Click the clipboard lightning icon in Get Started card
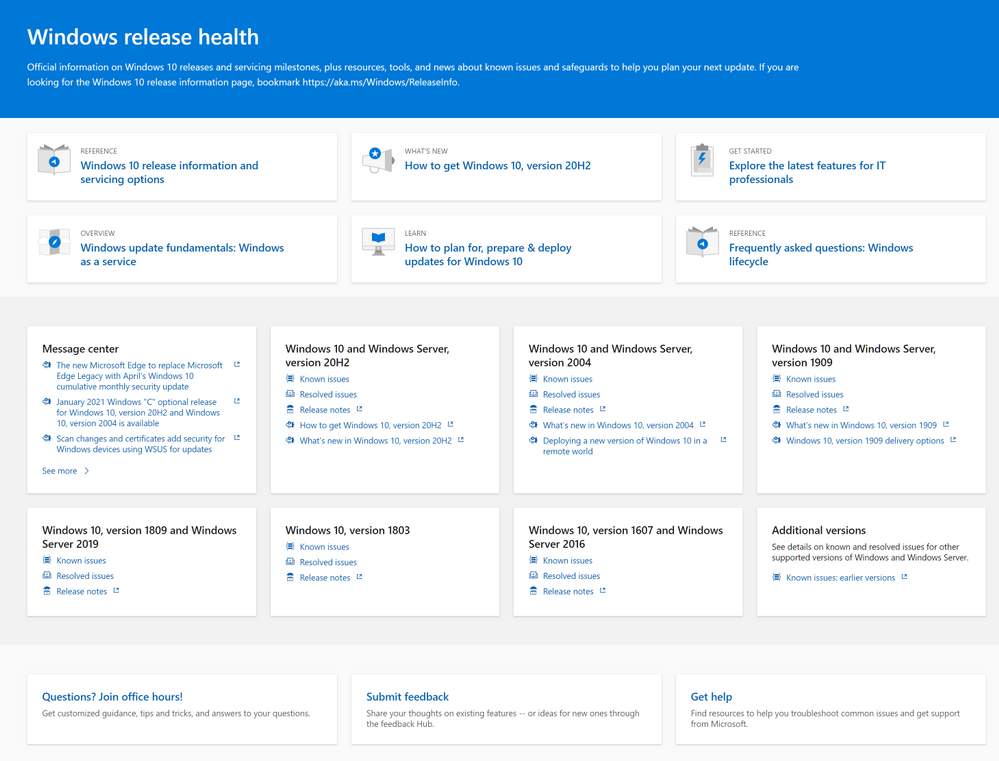The image size is (999, 761). coord(702,160)
